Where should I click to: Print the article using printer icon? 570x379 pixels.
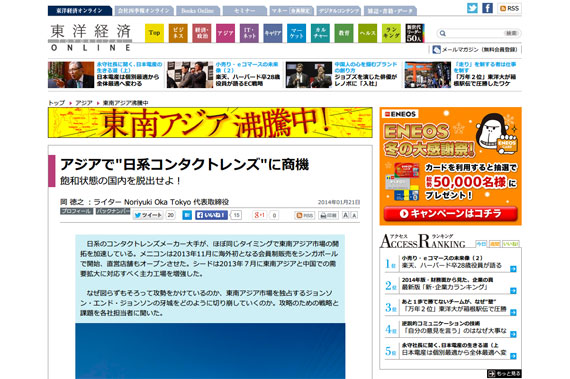coord(328,215)
